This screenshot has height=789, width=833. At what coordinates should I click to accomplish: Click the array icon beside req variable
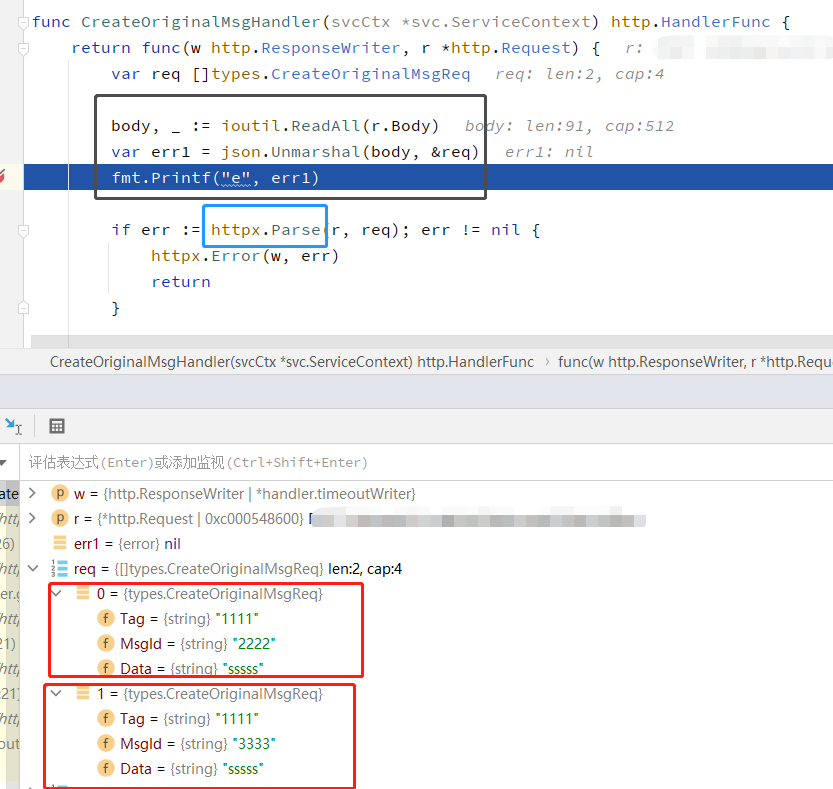tap(61, 568)
